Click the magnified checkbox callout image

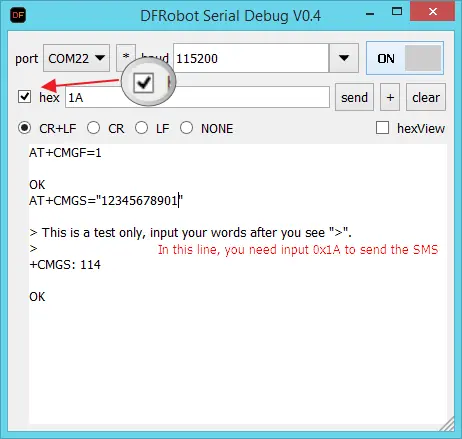(148, 82)
